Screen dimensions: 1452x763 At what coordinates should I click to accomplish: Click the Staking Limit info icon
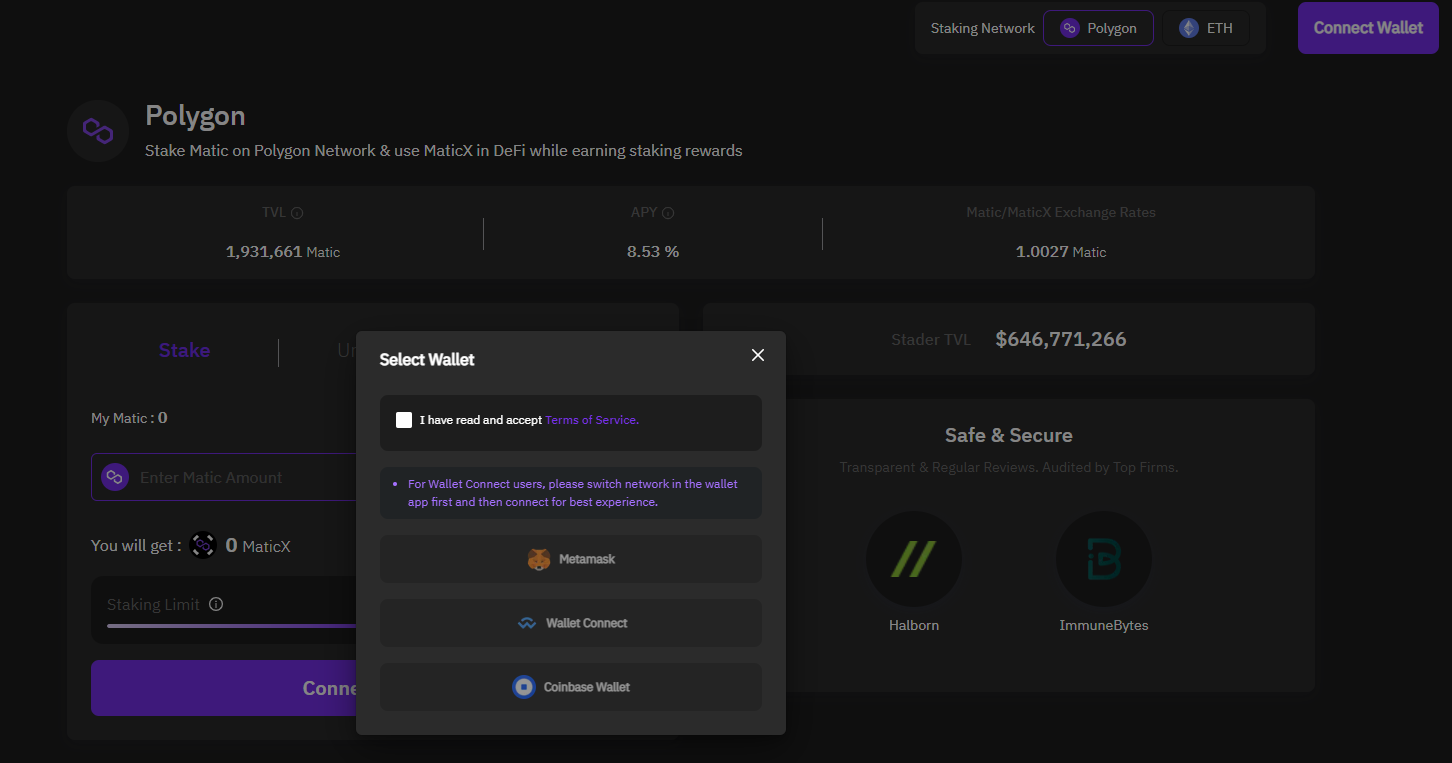pos(216,604)
